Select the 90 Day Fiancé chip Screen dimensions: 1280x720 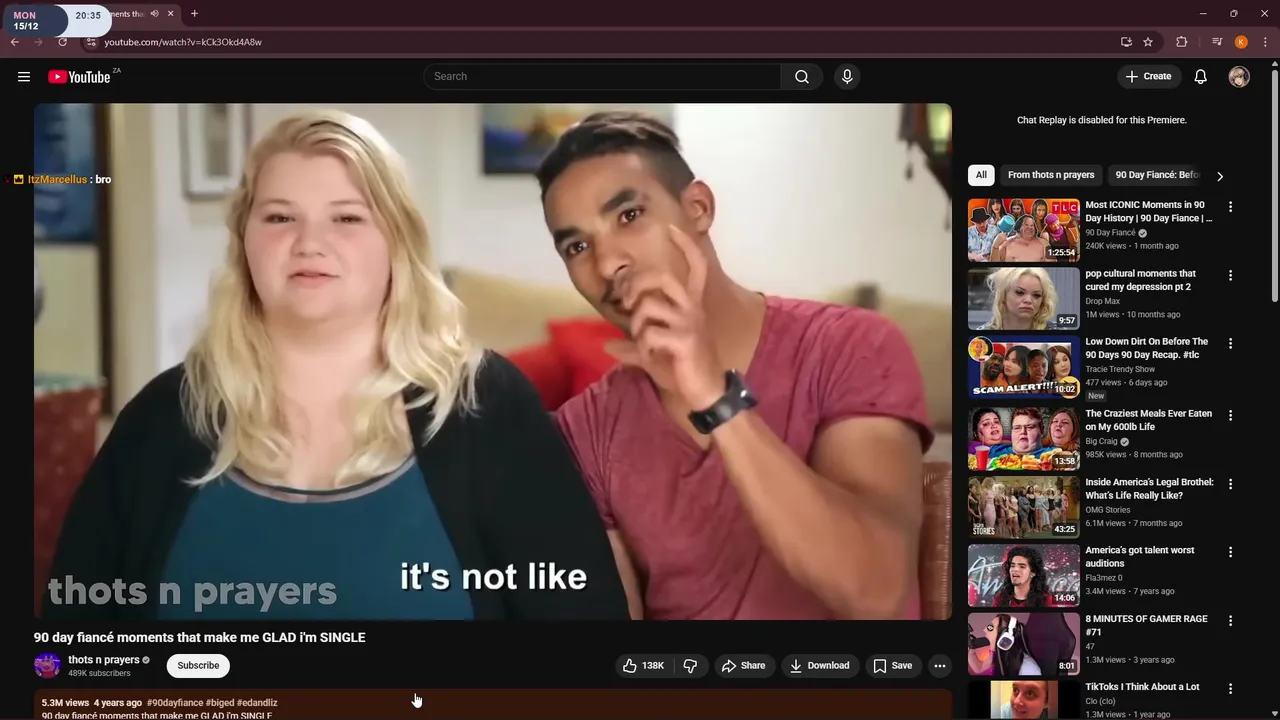1157,175
